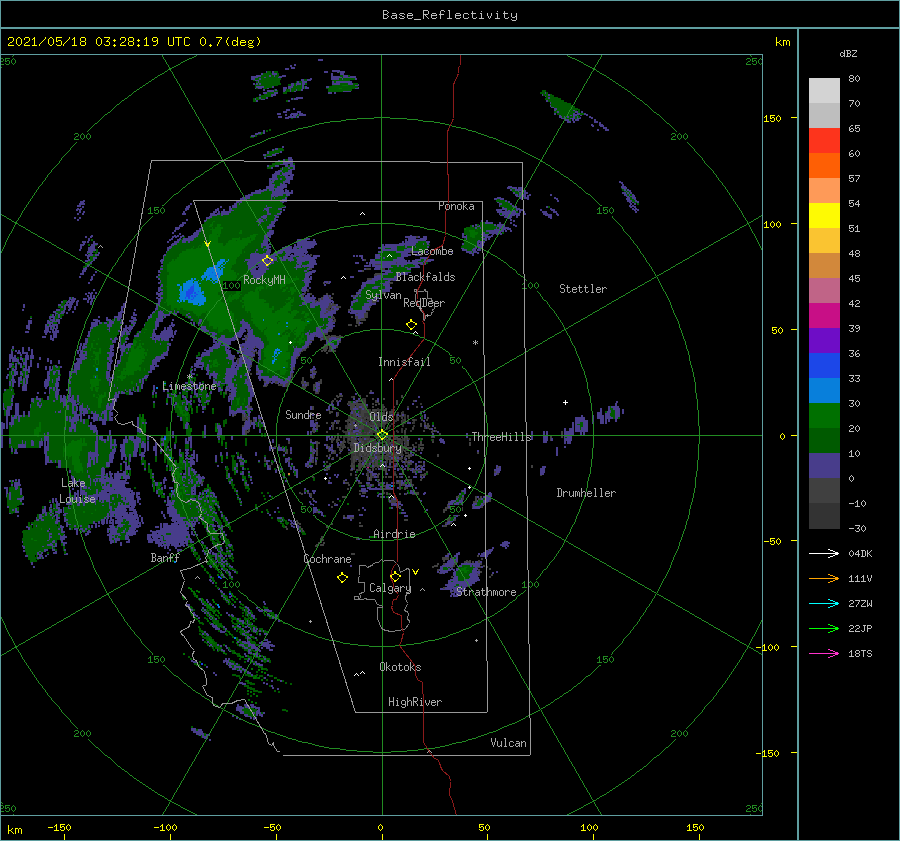
Task: Pick the purple 36-39 dBZ color swatch
Action: 824,341
